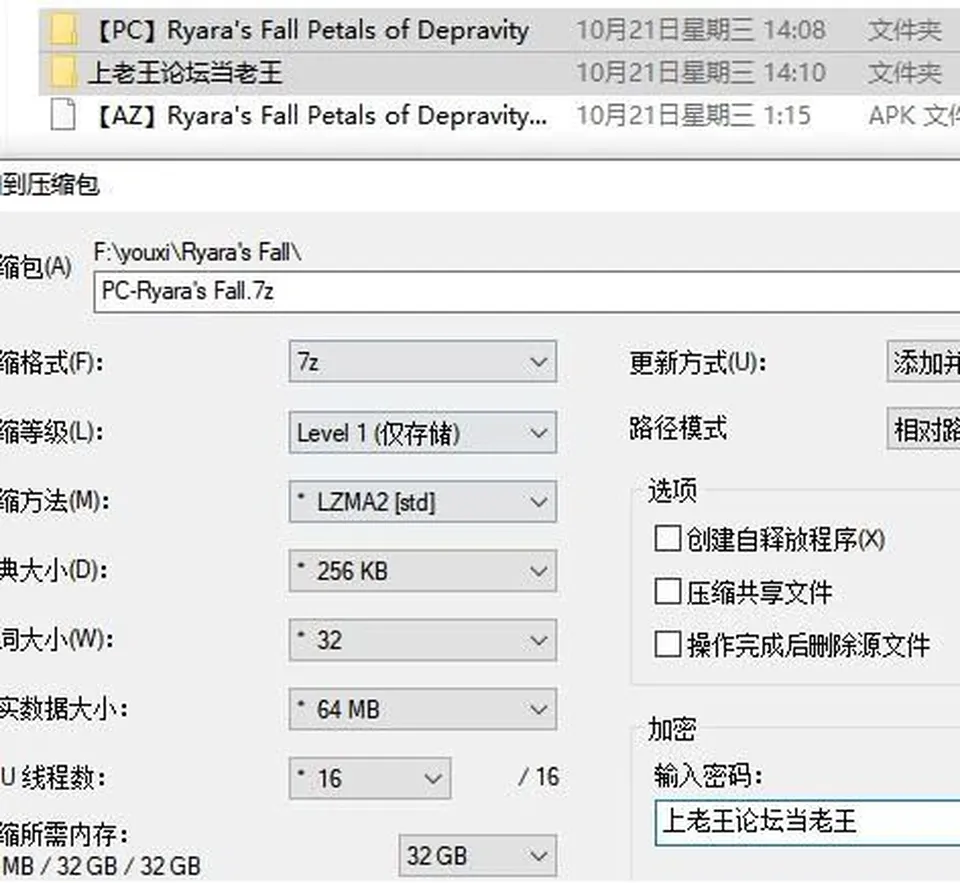Click the 输入密码: label
Viewport: 960px width, 883px height.
[708, 776]
